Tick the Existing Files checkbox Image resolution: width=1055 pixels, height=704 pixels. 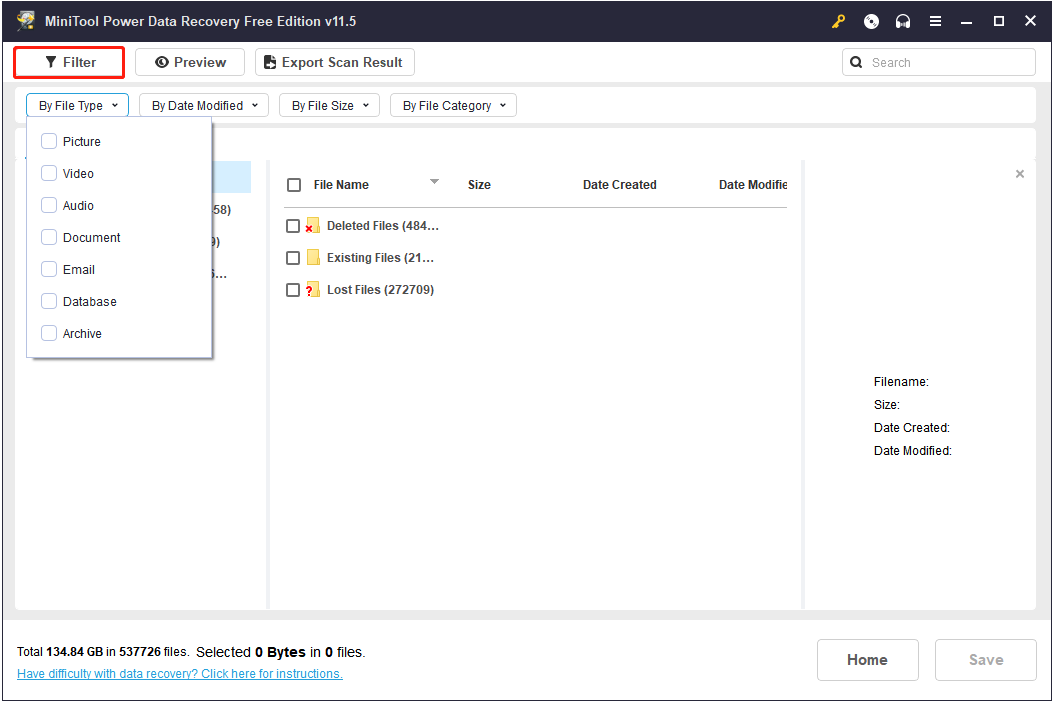pos(293,258)
